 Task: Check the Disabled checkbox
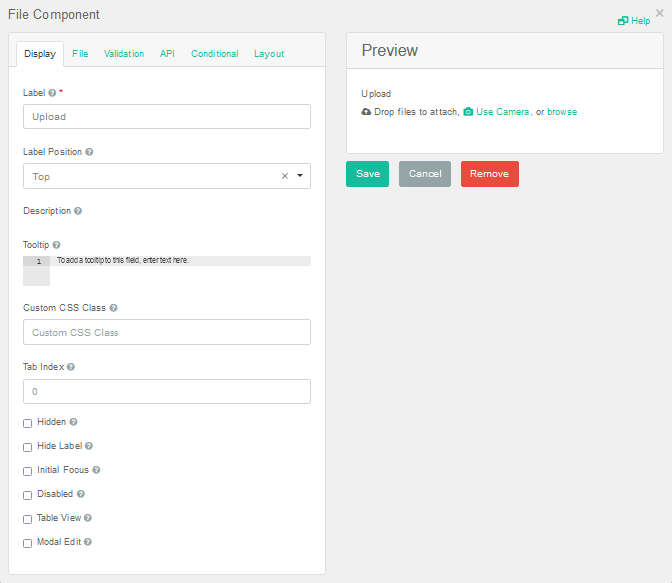pyautogui.click(x=28, y=495)
